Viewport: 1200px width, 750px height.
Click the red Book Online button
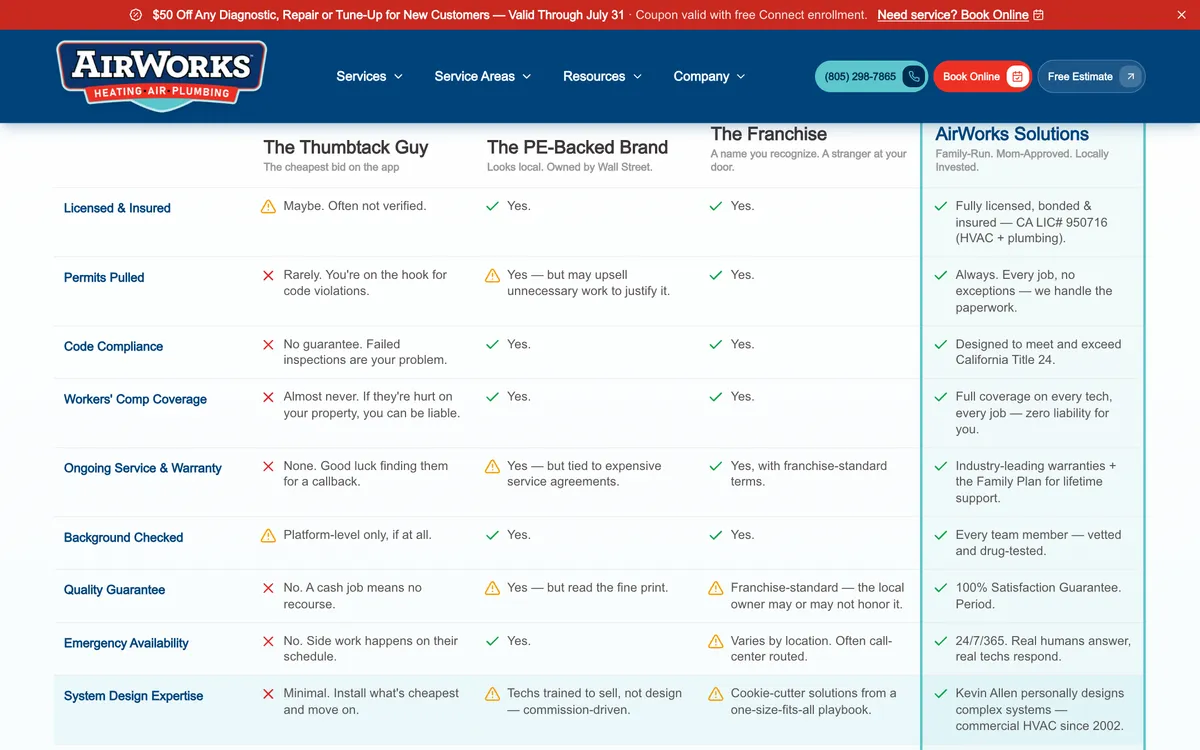[x=982, y=76]
